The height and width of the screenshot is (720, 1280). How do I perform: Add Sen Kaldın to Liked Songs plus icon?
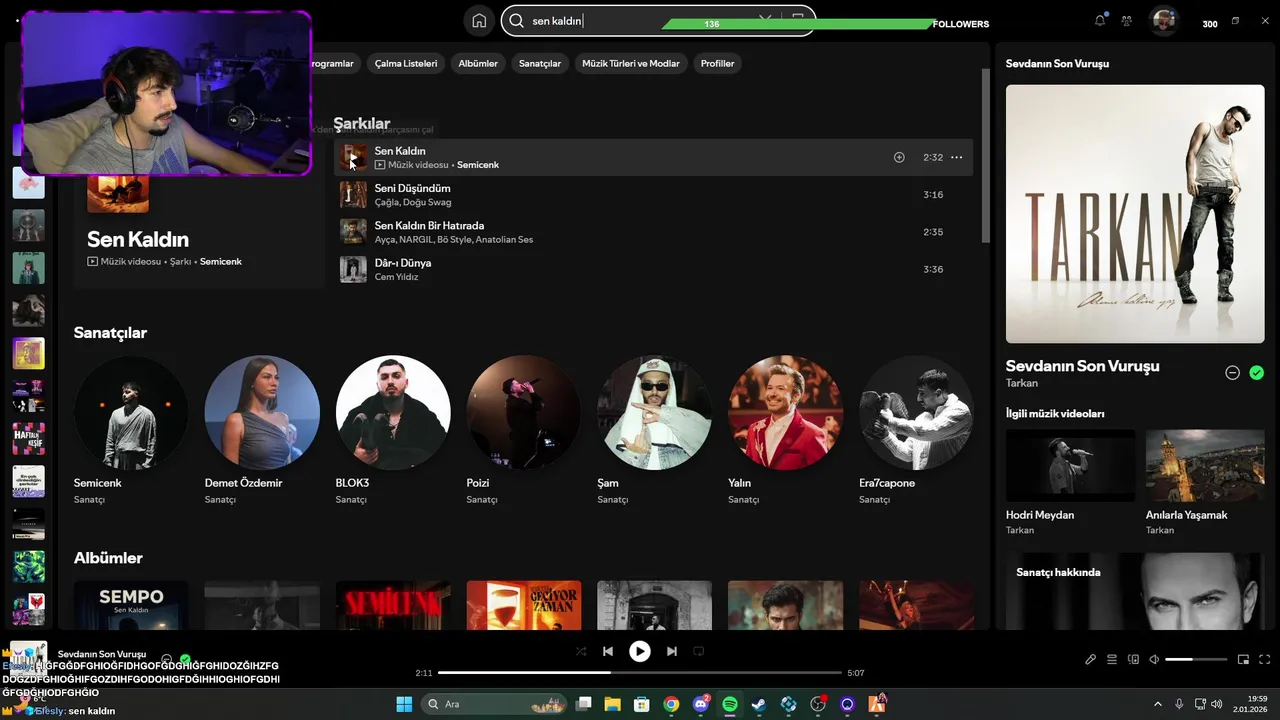[899, 157]
